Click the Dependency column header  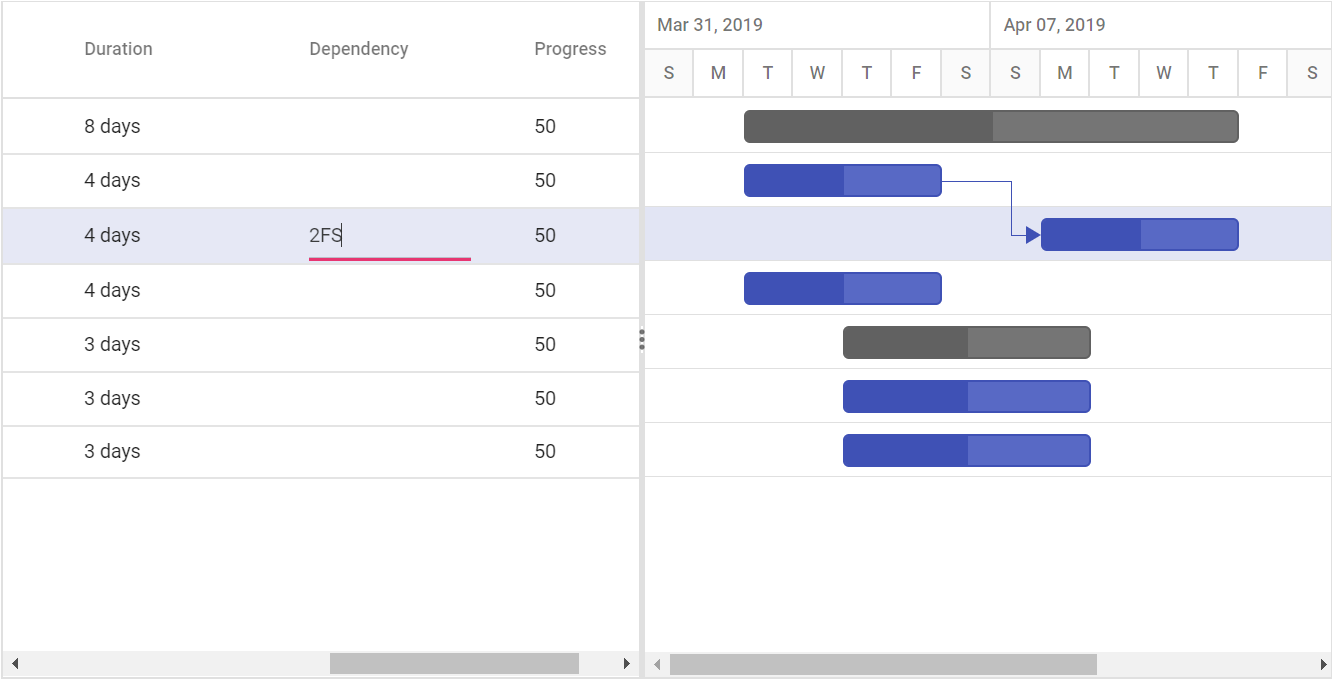point(359,49)
